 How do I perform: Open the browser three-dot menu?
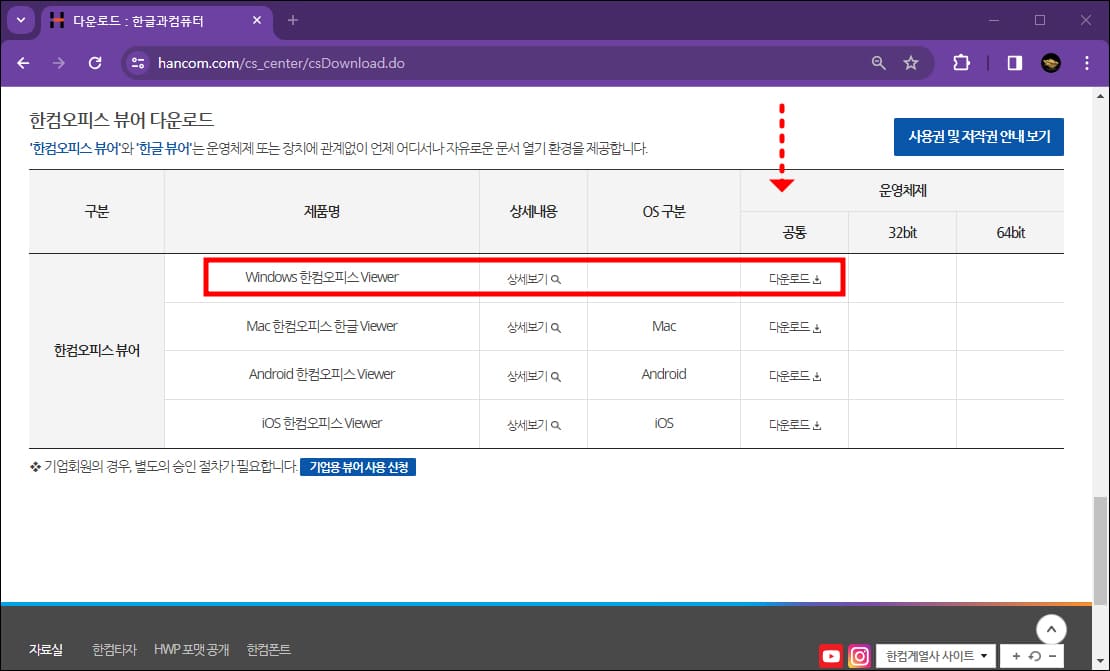coord(1087,62)
